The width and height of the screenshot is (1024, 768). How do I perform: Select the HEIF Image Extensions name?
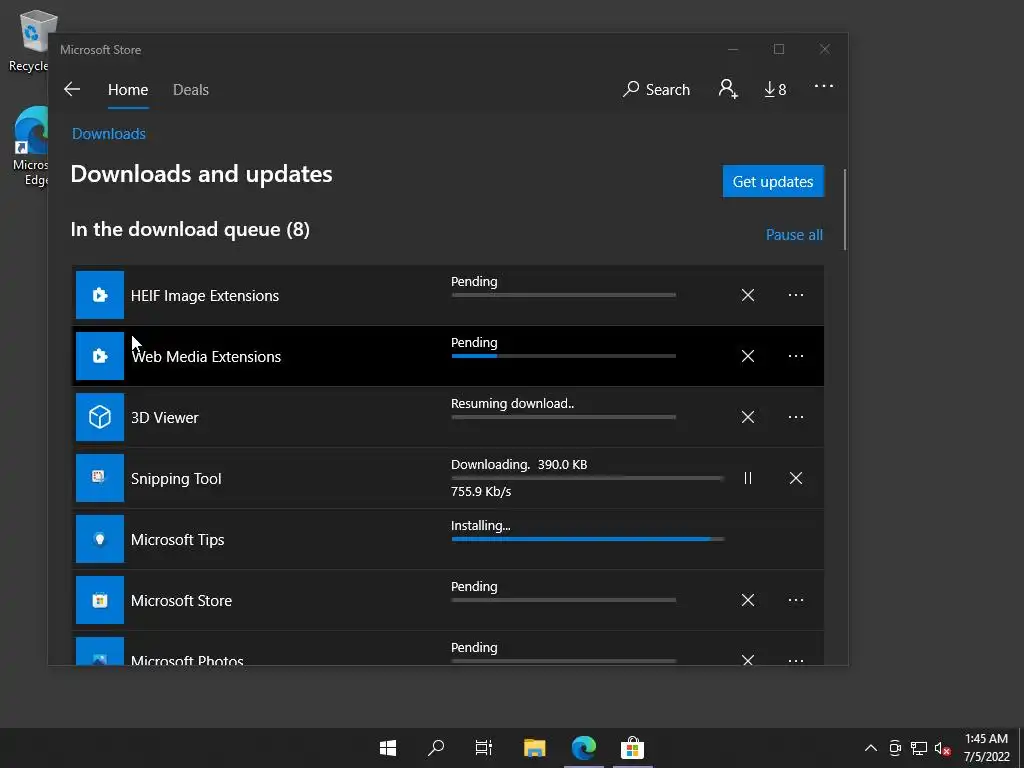(205, 296)
